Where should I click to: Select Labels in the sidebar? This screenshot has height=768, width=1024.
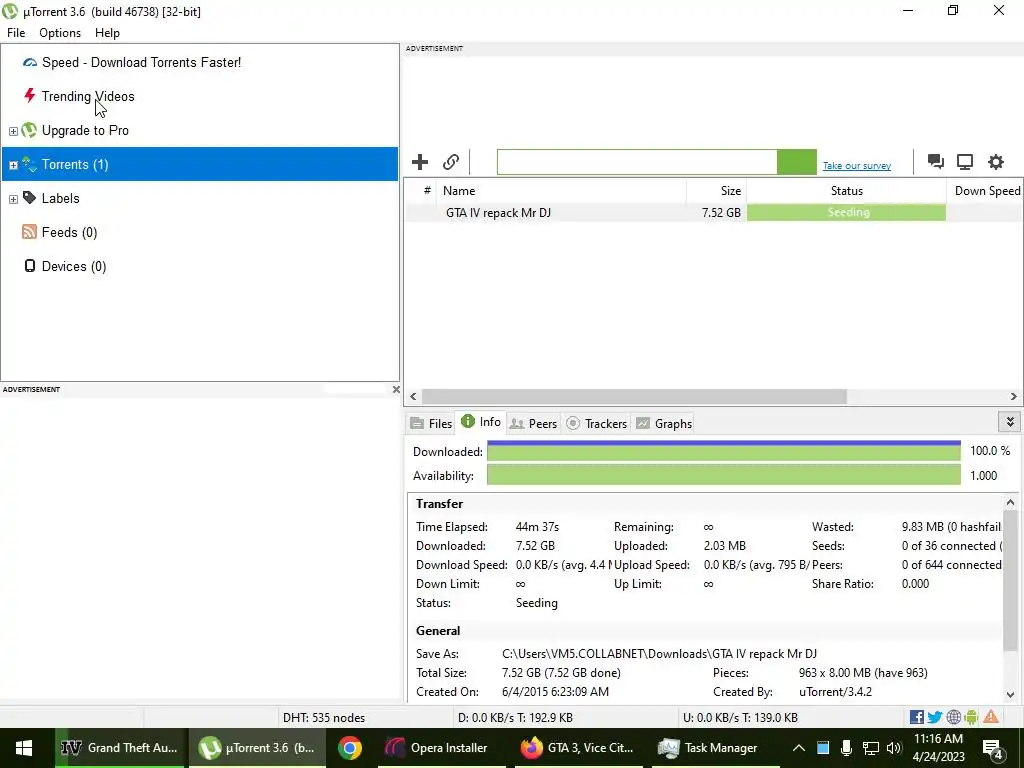61,199
